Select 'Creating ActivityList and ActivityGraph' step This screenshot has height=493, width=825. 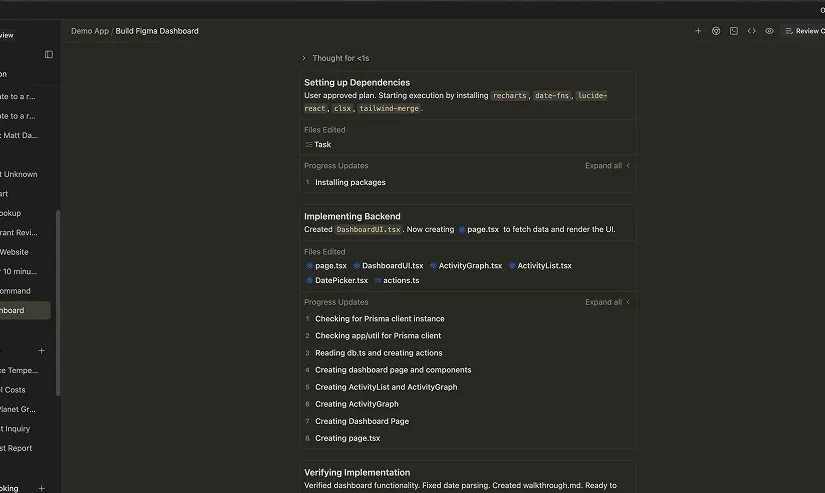pos(386,387)
